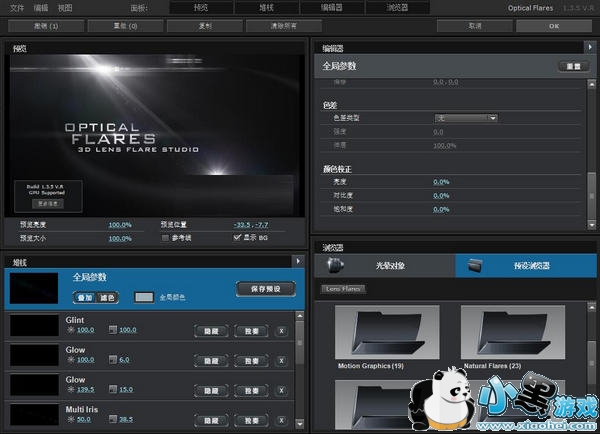
Task: Click the 保存预设 (Save Preset) button
Action: [x=266, y=289]
